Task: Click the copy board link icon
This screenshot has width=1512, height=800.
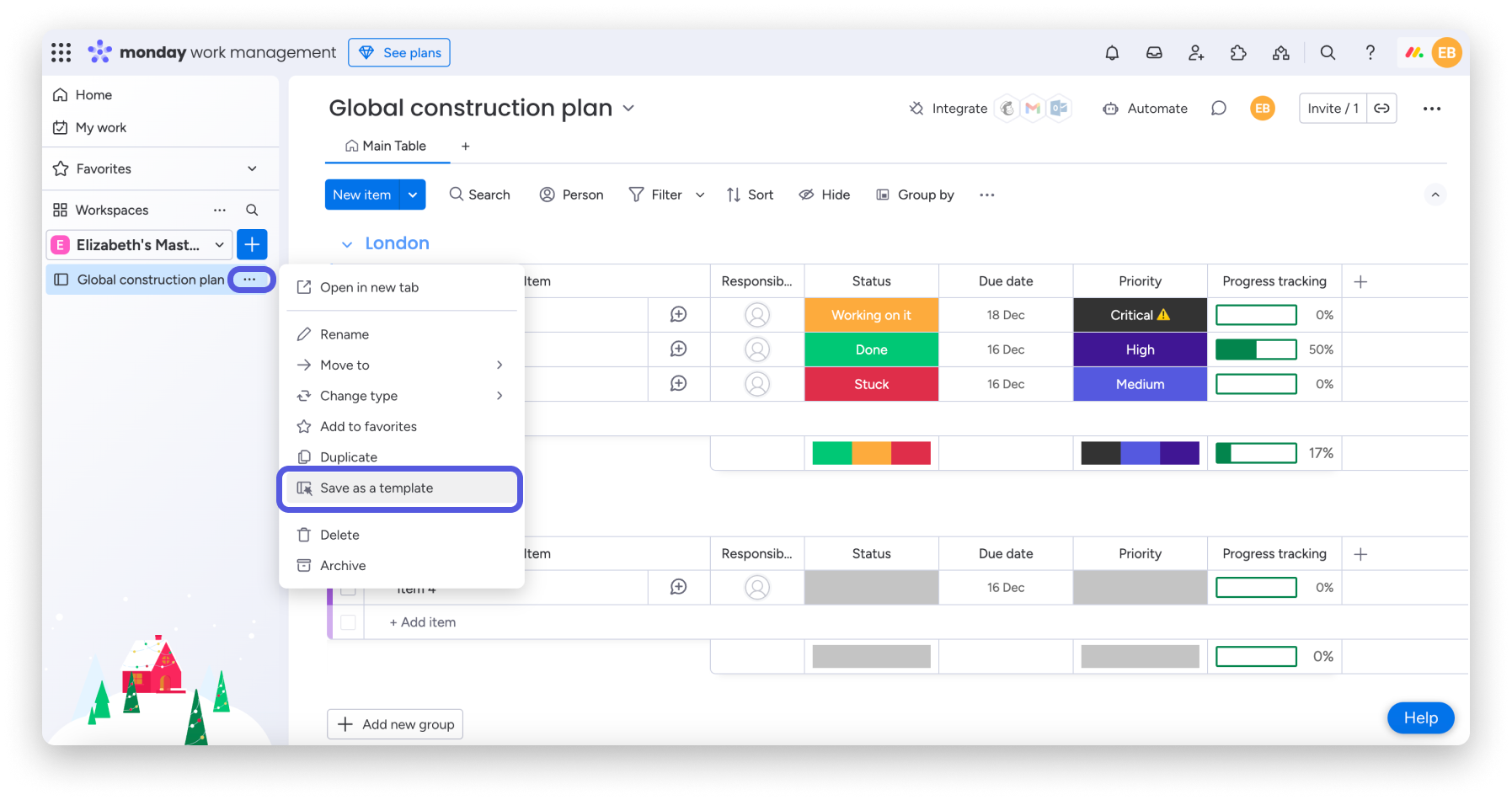Action: pyautogui.click(x=1382, y=108)
